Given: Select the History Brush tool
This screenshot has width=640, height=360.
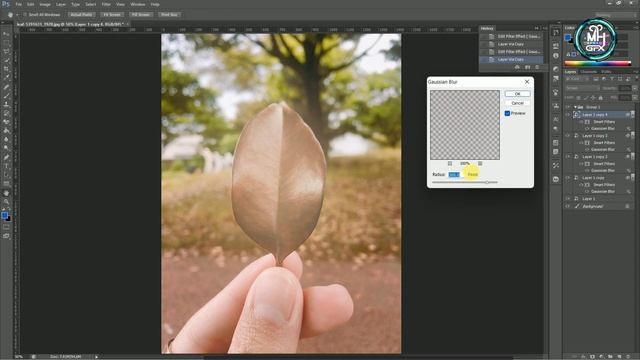Looking at the screenshot, I should [x=6, y=113].
